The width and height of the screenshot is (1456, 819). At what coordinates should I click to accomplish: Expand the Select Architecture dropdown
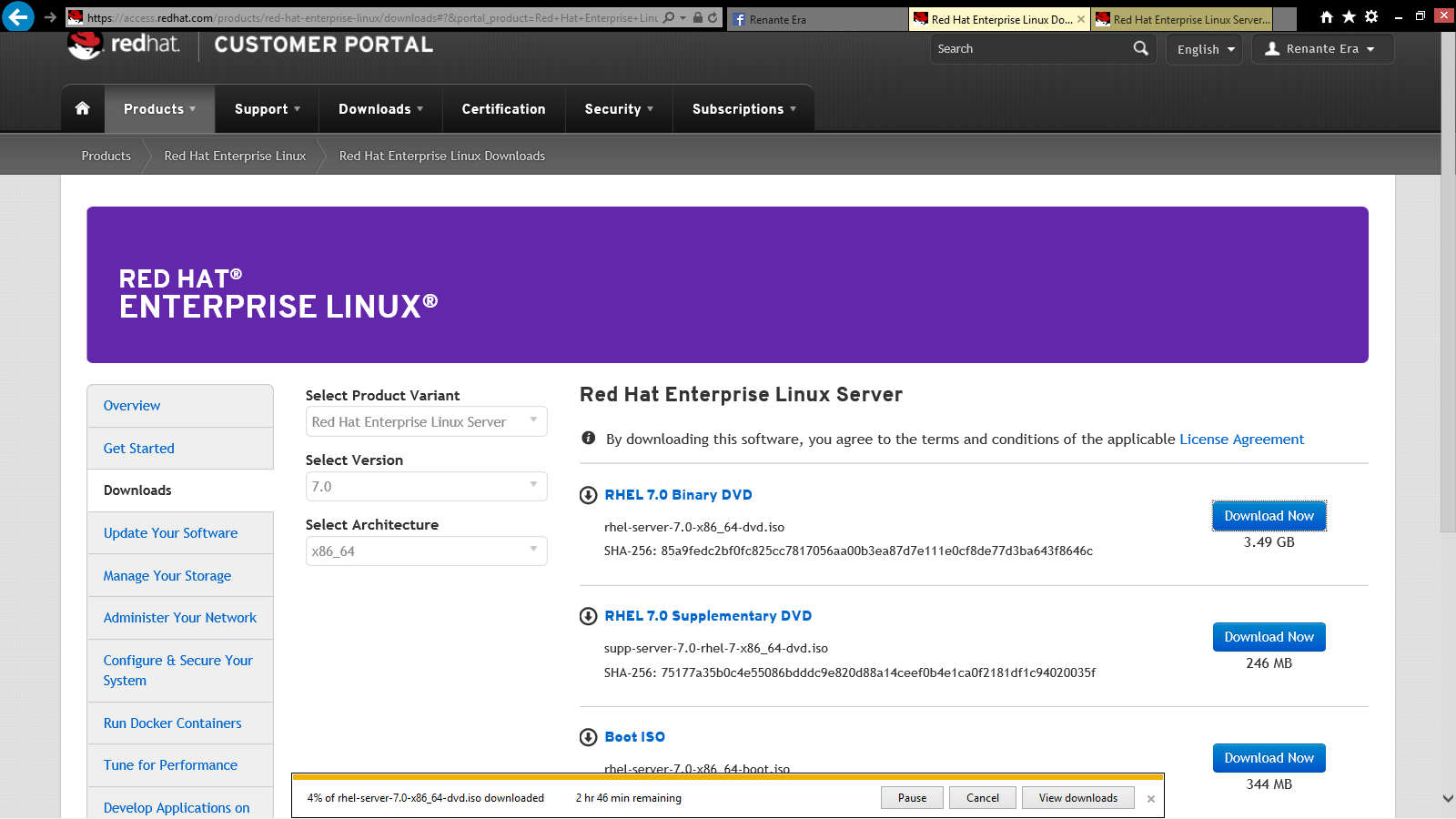click(426, 551)
